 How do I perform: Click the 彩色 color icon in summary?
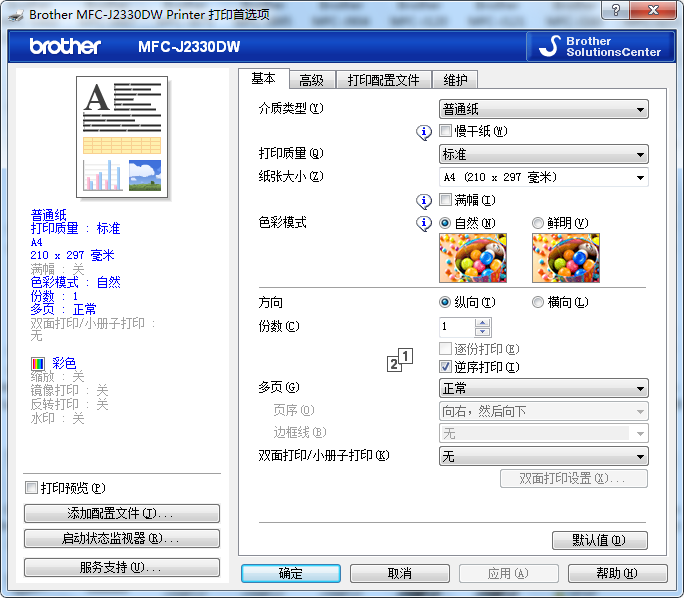pyautogui.click(x=38, y=363)
